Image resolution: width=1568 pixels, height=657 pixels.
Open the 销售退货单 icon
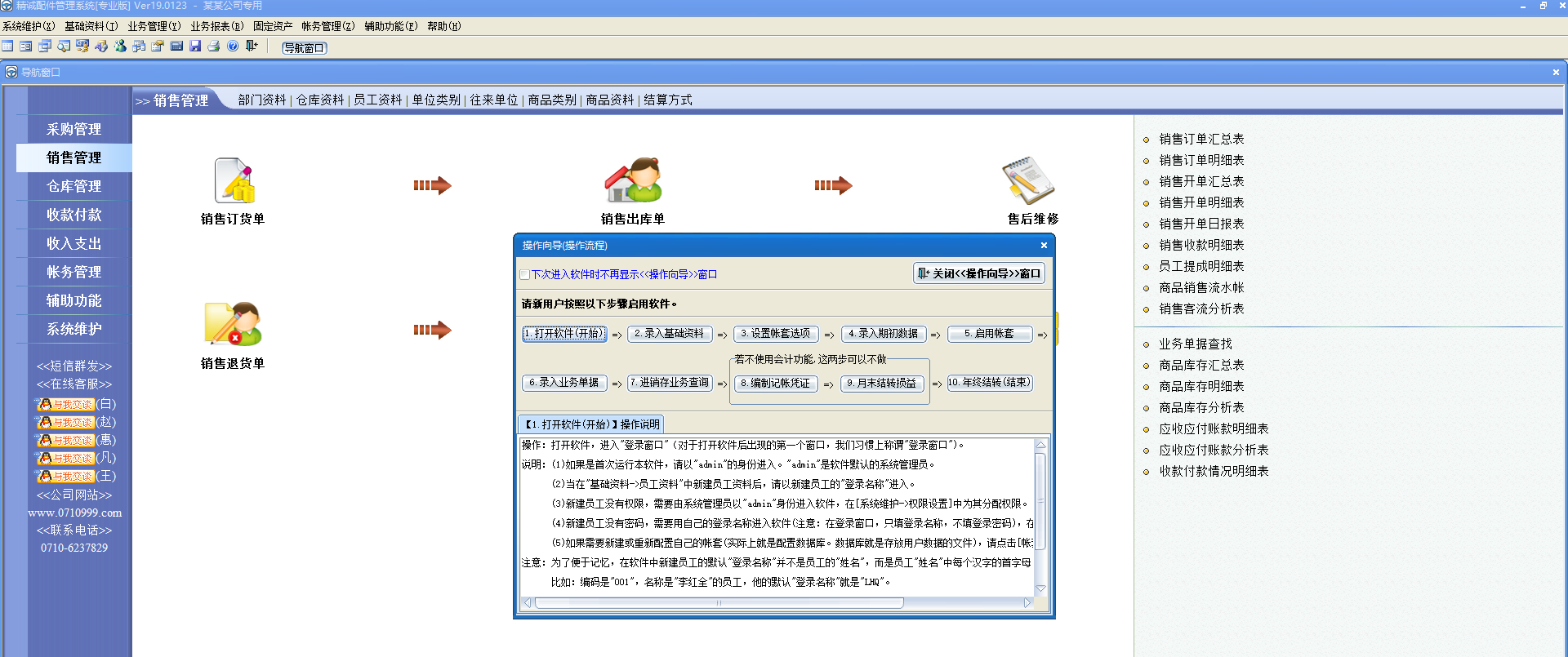[x=233, y=324]
